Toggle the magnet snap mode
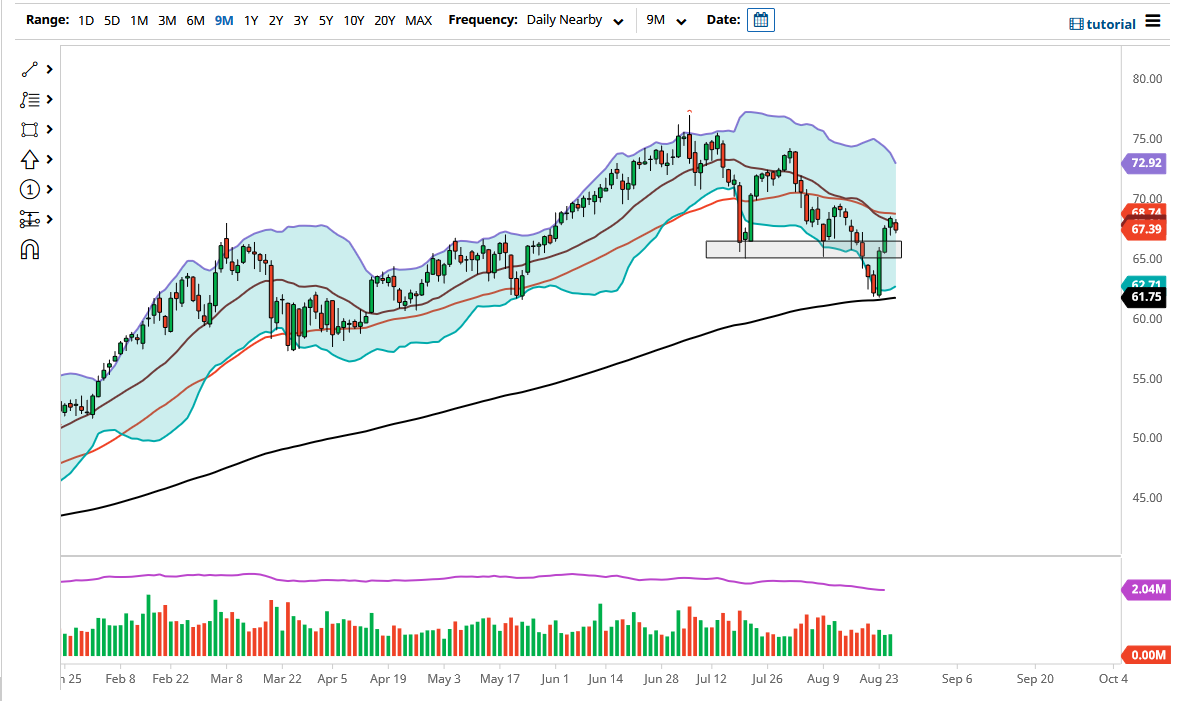1179x701 pixels. tap(28, 249)
